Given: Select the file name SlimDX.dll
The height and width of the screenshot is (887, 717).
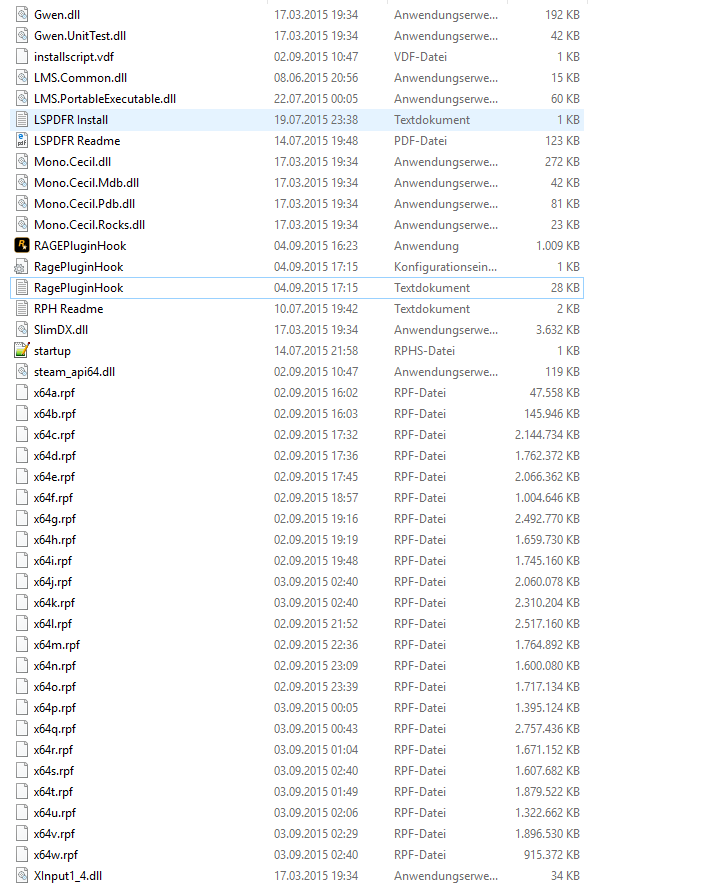Looking at the screenshot, I should pos(61,329).
